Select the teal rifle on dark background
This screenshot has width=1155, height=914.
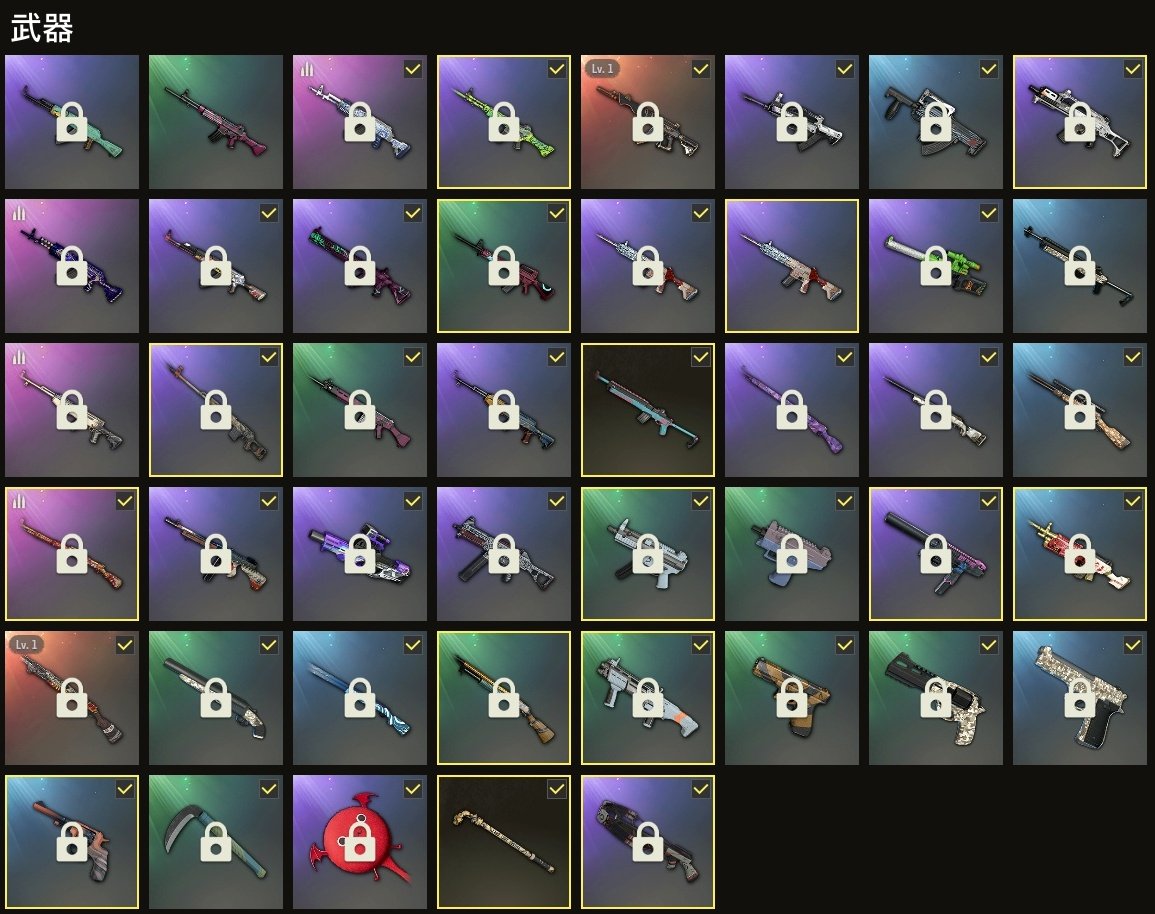pos(647,409)
